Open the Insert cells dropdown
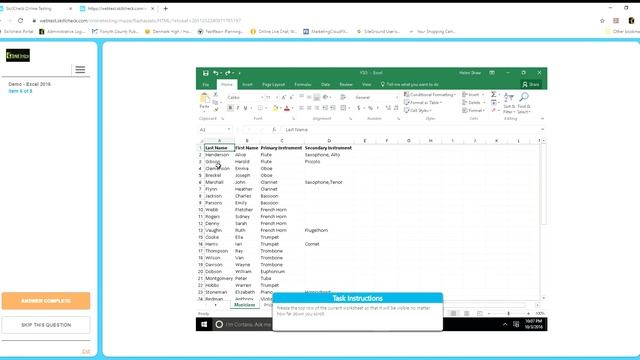The height and width of the screenshot is (360, 640). pyautogui.click(x=473, y=95)
